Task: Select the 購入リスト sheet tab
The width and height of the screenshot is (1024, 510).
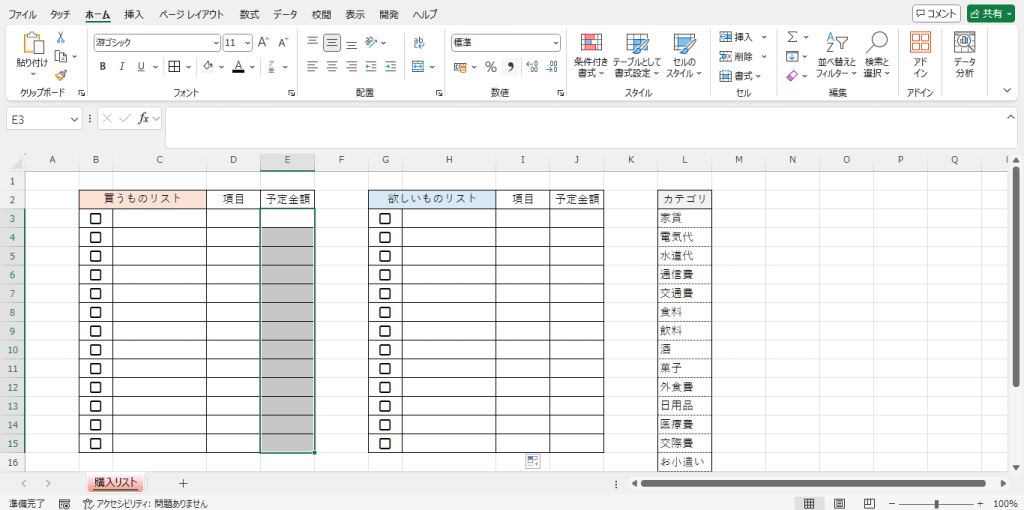Action: (116, 483)
